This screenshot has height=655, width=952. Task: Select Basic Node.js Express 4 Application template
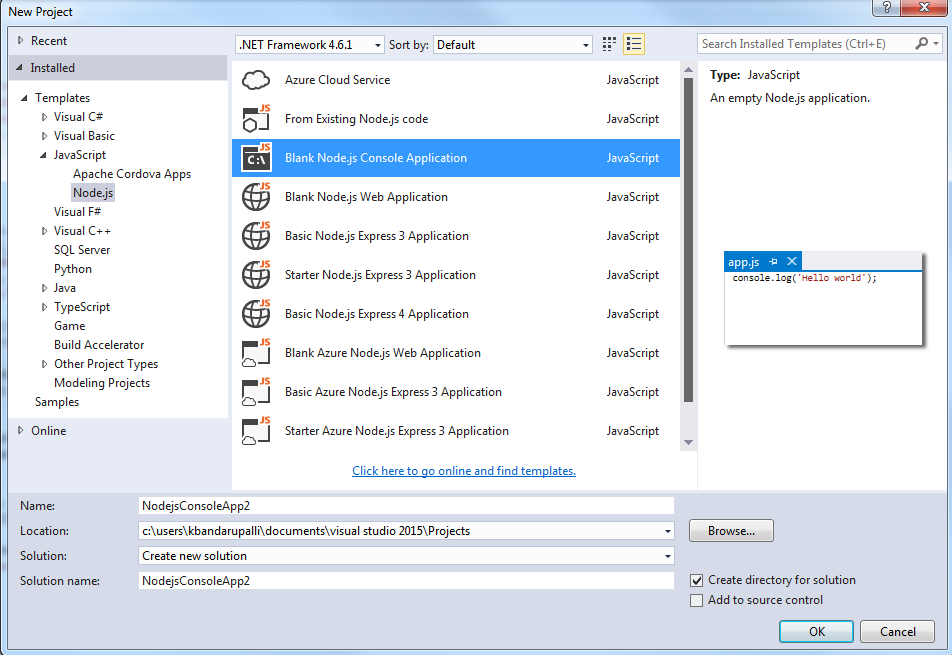click(456, 314)
